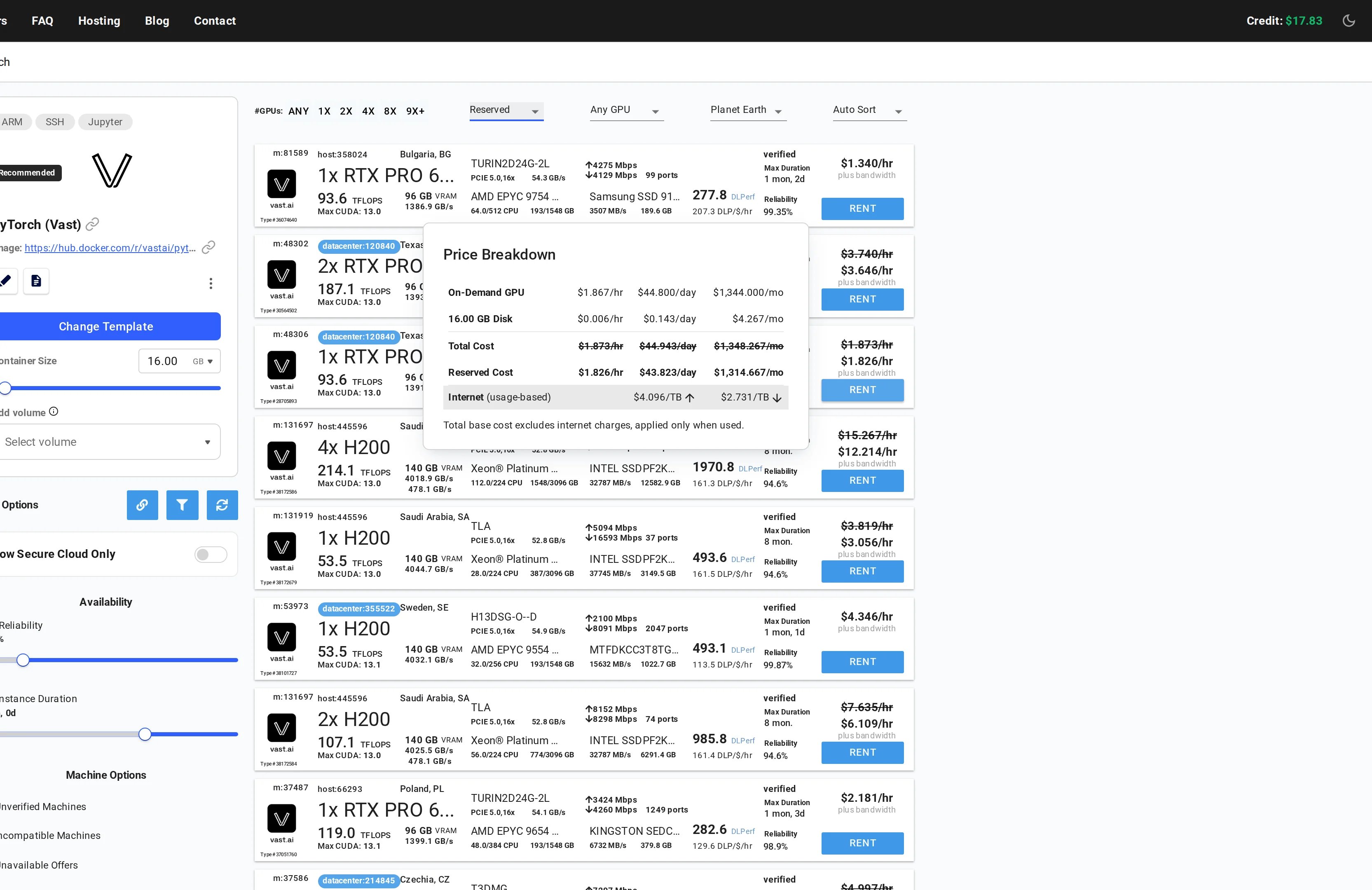This screenshot has height=890, width=1372.
Task: Open the Blog navigation item
Action: pos(157,21)
